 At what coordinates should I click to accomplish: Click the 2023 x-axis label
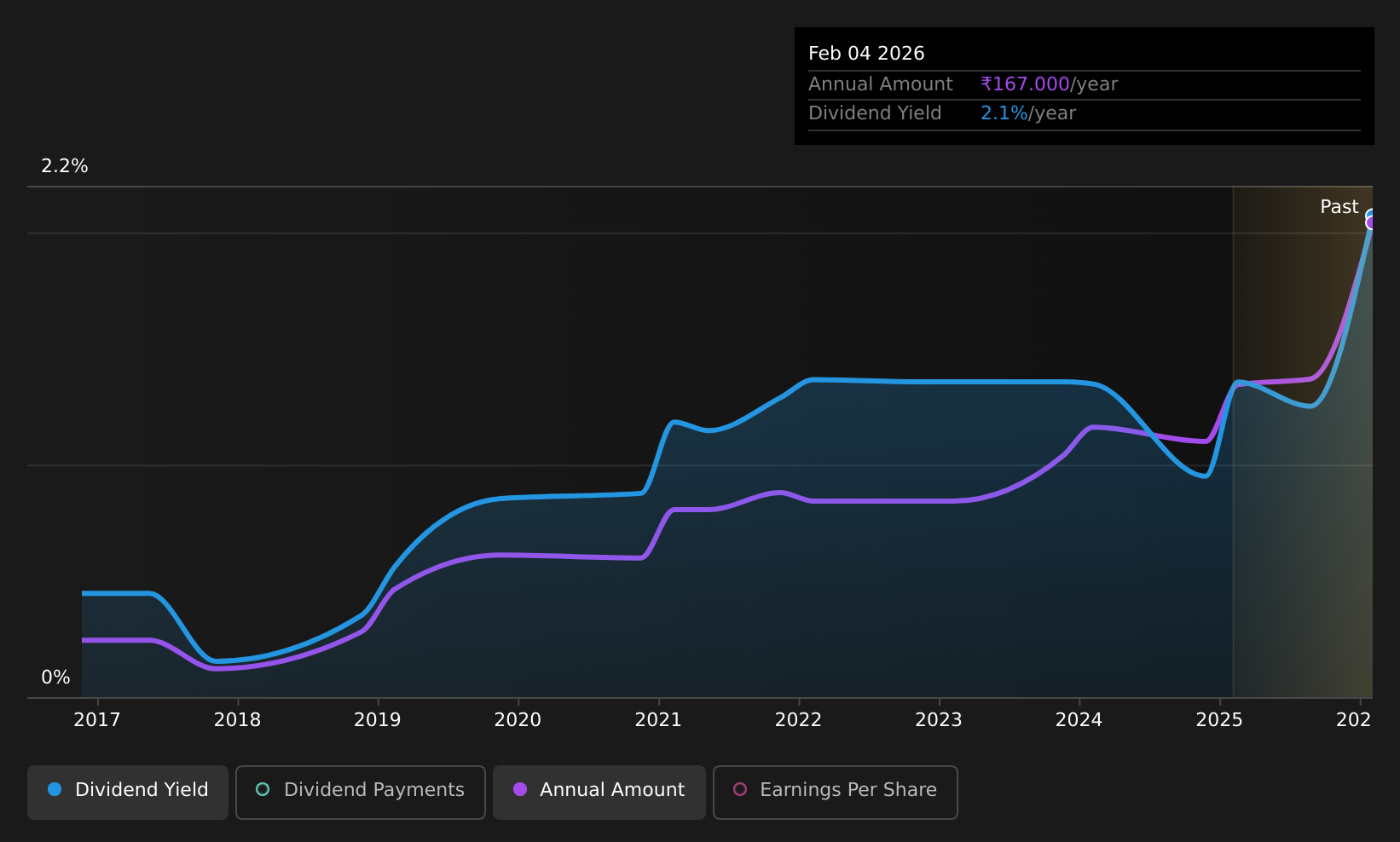point(939,720)
